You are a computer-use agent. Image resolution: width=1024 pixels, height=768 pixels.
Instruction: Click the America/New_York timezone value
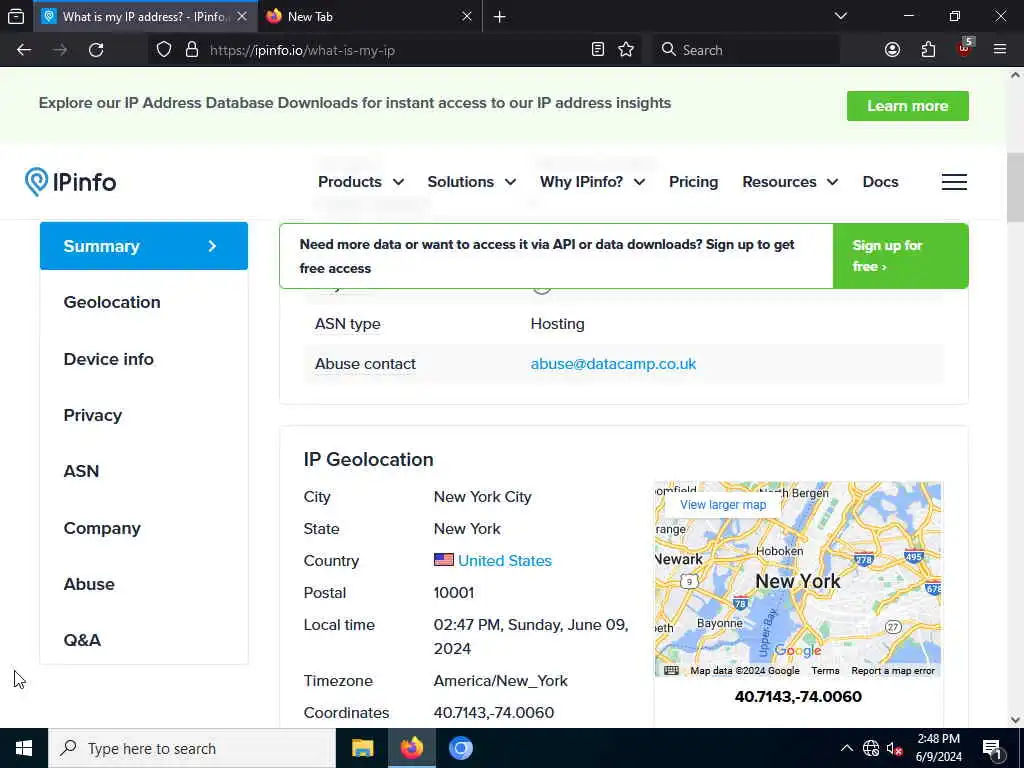pyautogui.click(x=500, y=680)
